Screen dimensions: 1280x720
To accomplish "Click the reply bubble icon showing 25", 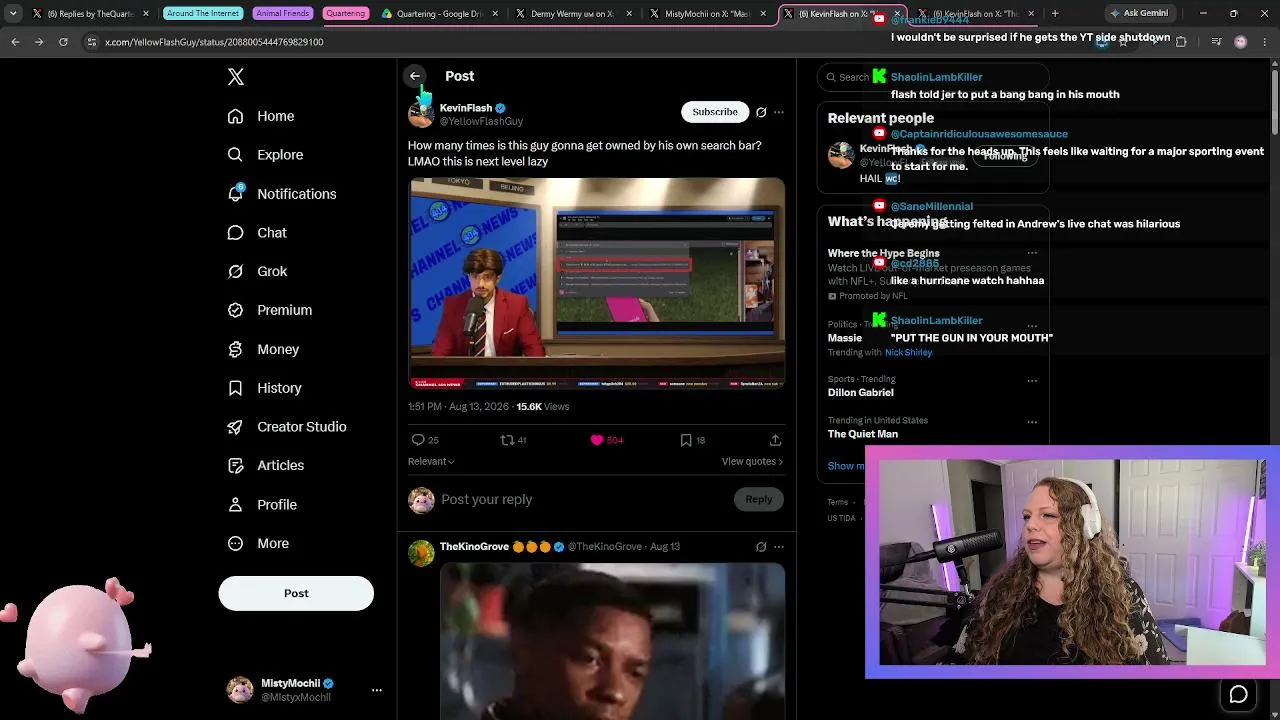I will point(418,440).
